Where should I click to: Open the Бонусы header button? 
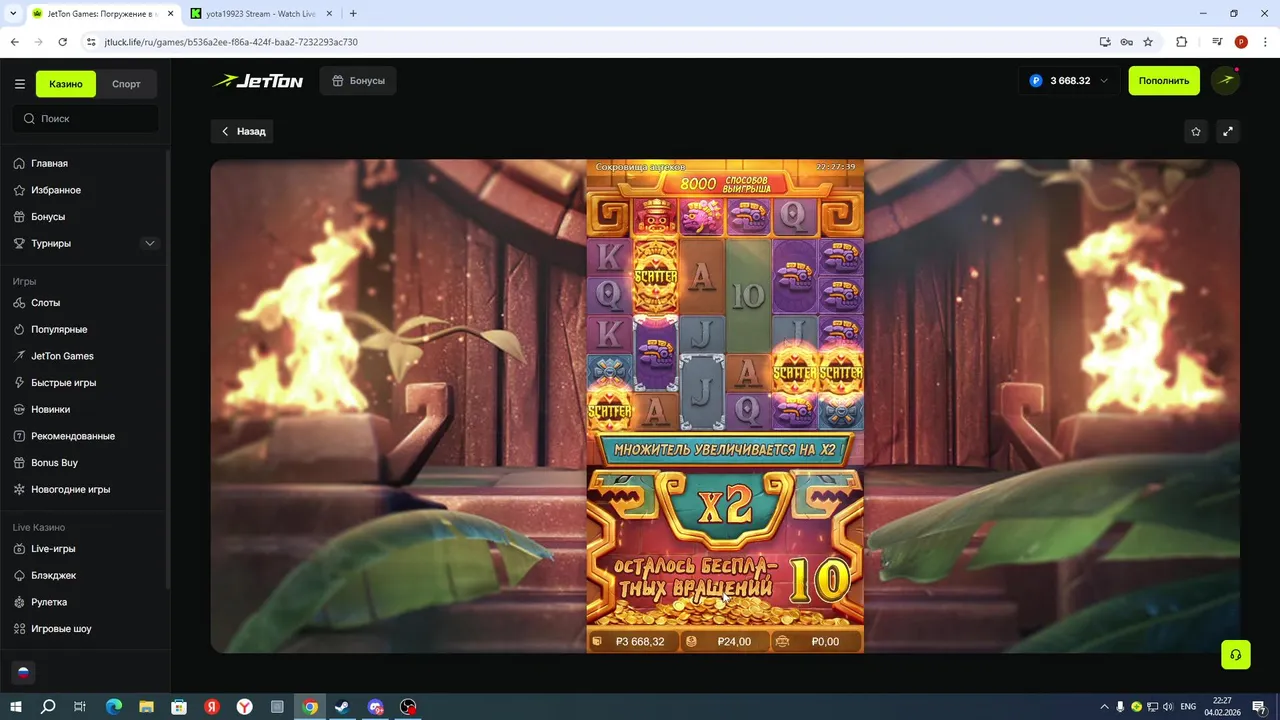[358, 81]
